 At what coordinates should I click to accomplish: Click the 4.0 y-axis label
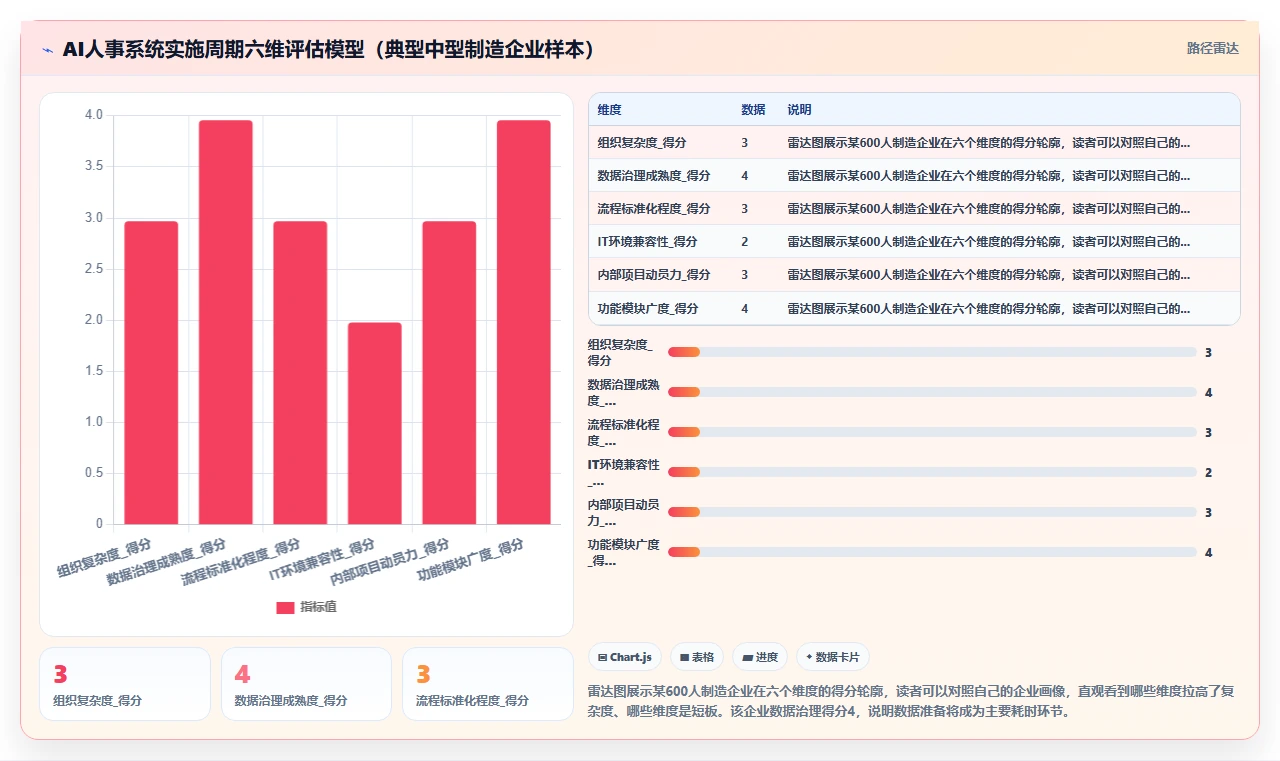[93, 115]
